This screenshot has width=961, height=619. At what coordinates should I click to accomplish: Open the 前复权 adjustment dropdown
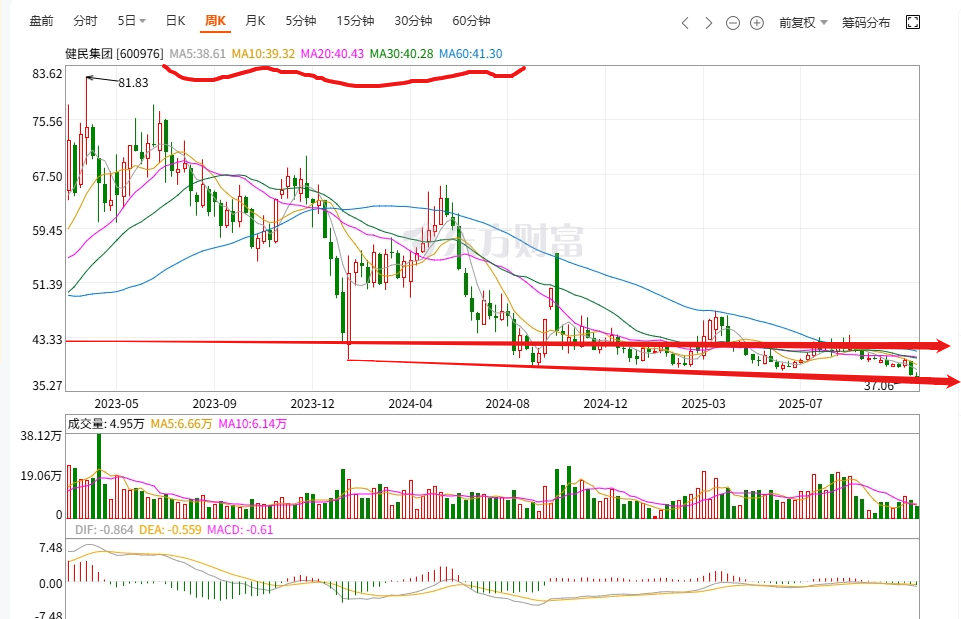pyautogui.click(x=803, y=23)
